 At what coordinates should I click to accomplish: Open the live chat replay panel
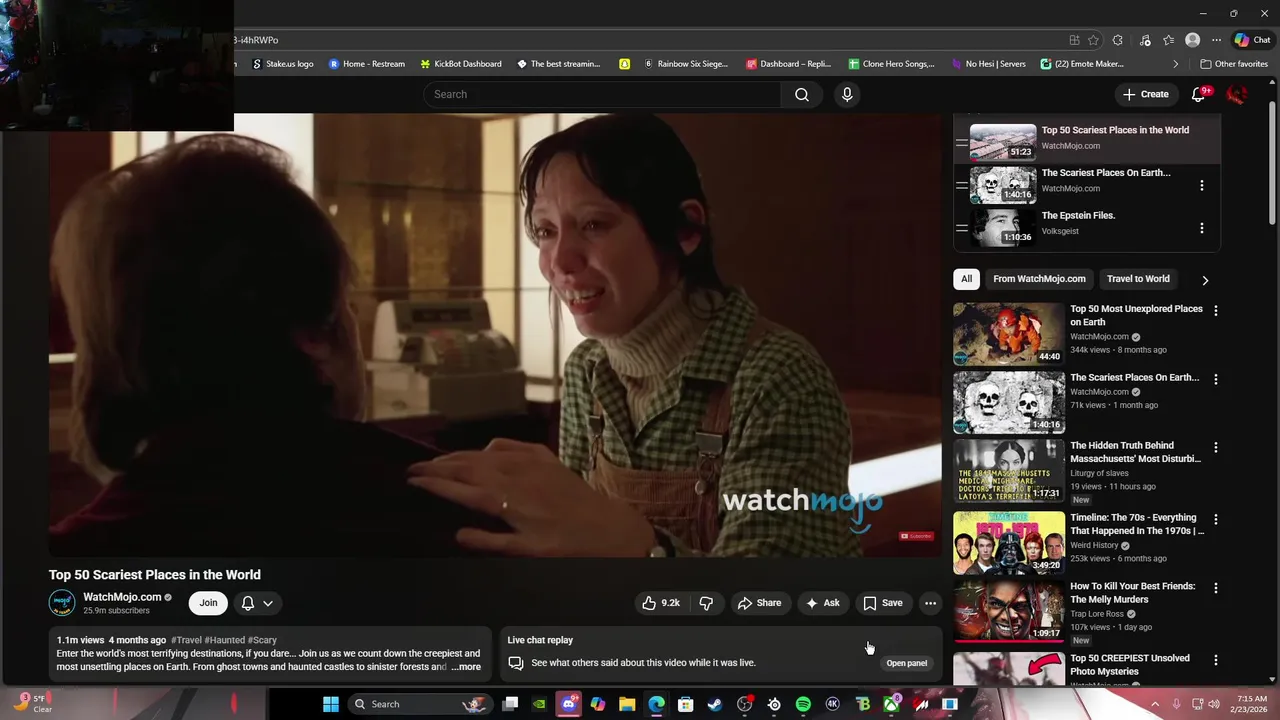907,663
